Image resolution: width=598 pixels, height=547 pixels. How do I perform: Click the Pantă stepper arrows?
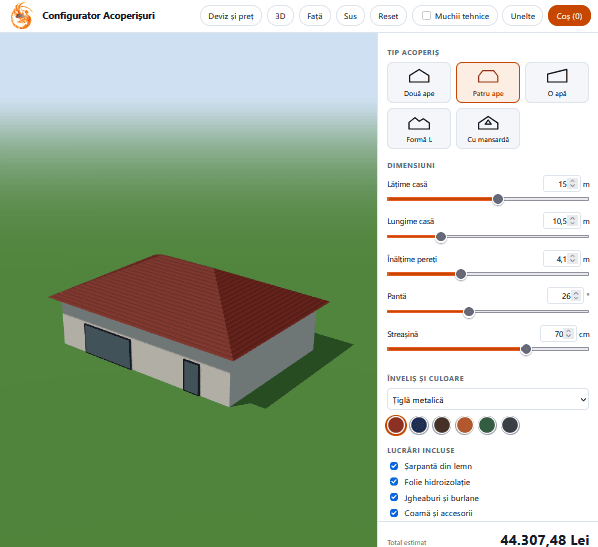tap(576, 296)
